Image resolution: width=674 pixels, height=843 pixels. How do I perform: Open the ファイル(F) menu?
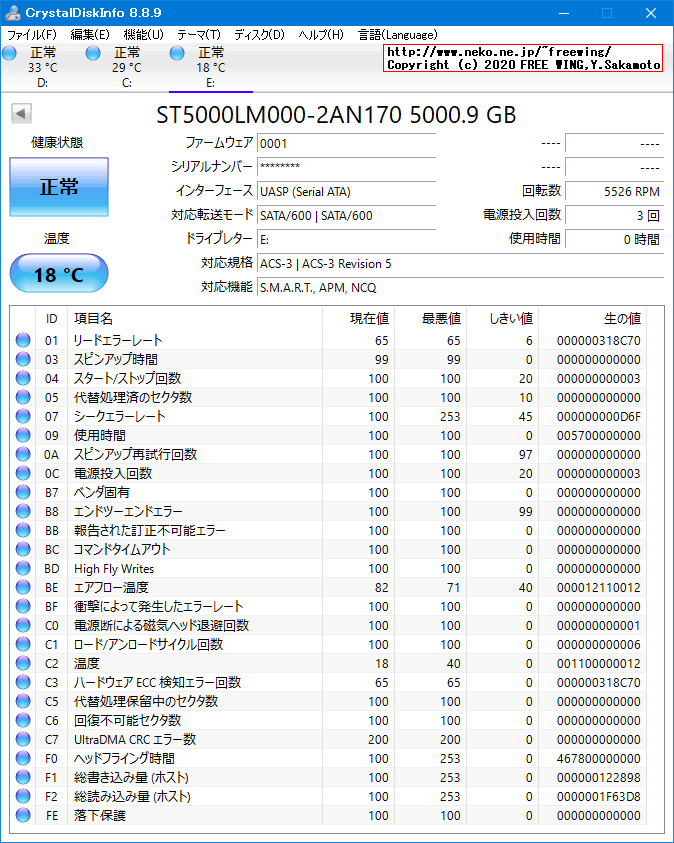click(32, 35)
